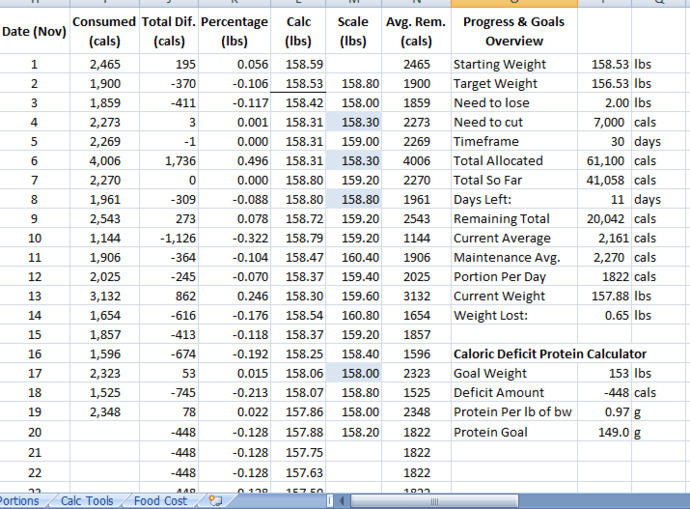Click the Caloric Deficit Protein Calculator heading
The height and width of the screenshot is (509, 690).
[550, 354]
